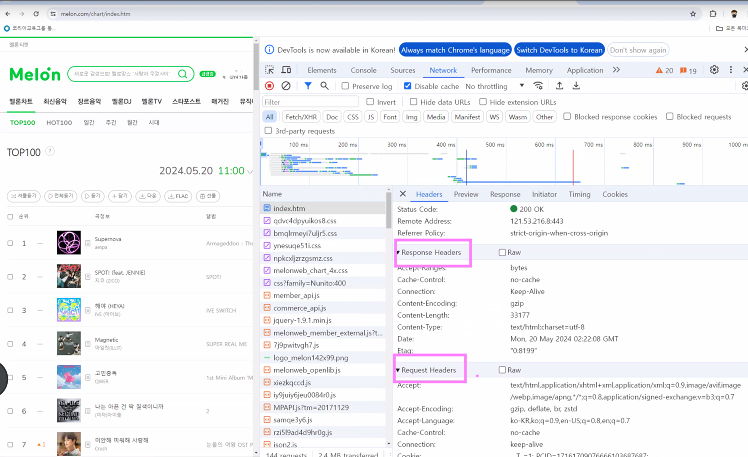The image size is (748, 457).
Task: Select index.htm in request list
Action: point(323,208)
